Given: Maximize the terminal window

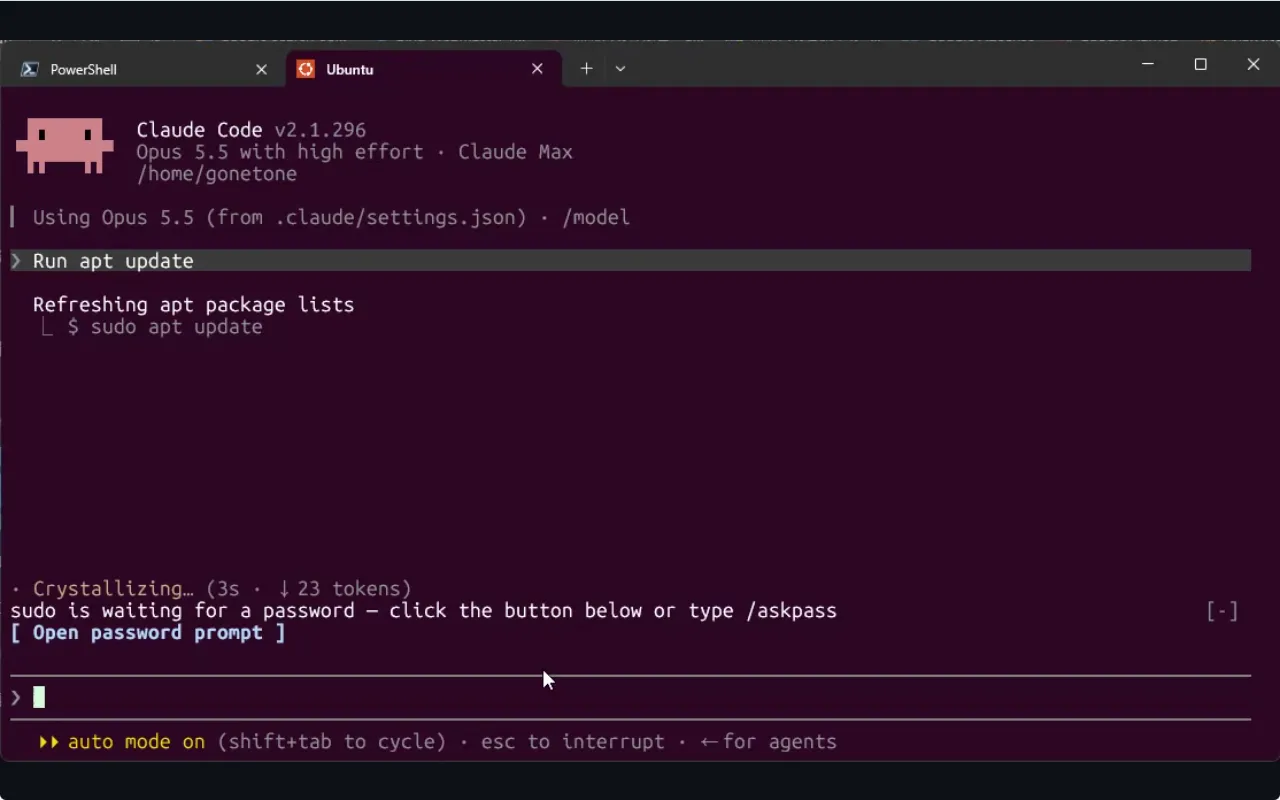Looking at the screenshot, I should pyautogui.click(x=1200, y=65).
